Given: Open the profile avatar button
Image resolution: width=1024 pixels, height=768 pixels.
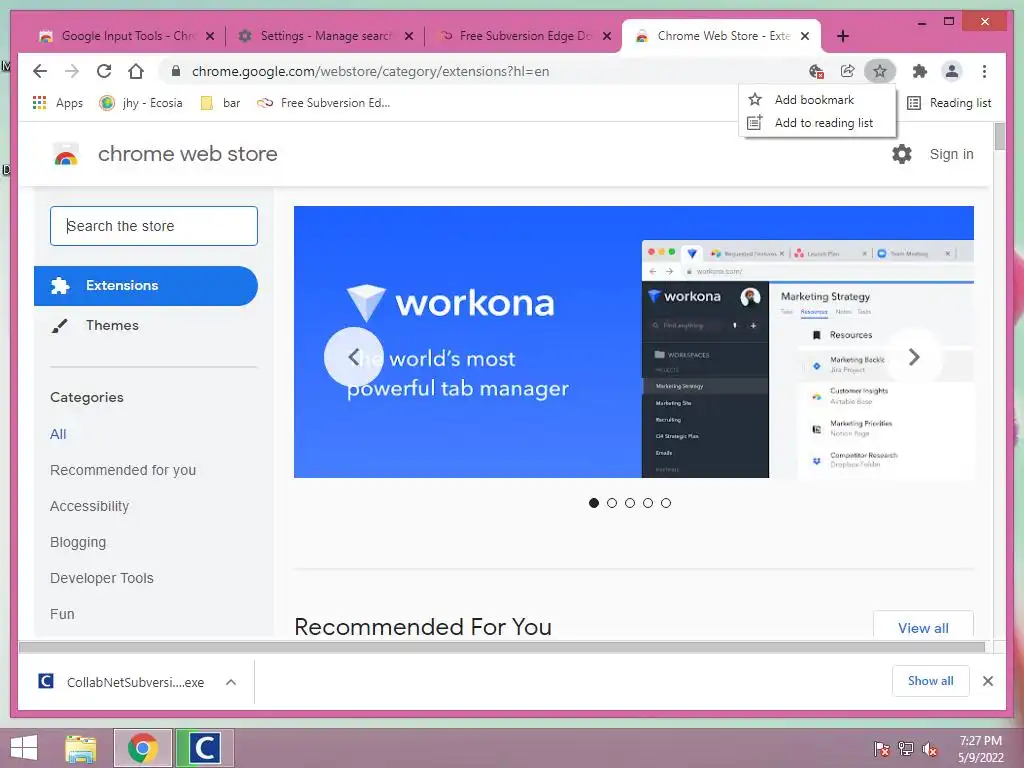Looking at the screenshot, I should [x=952, y=71].
